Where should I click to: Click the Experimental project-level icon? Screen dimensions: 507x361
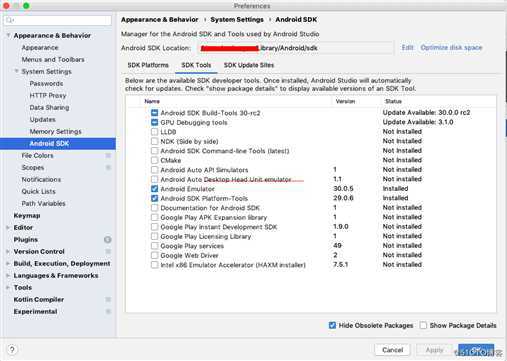pos(108,311)
